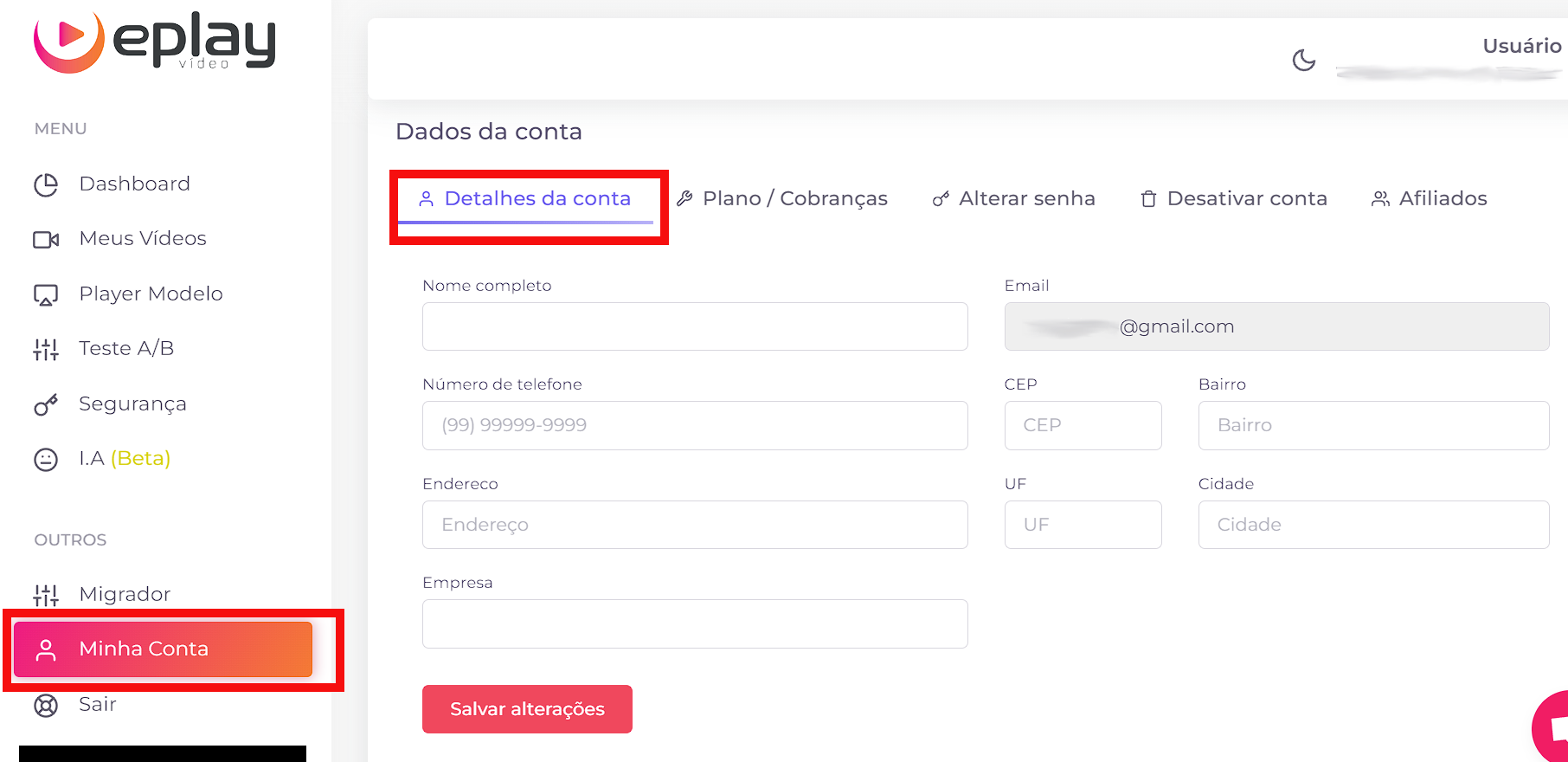Click the Meus Vídeos camera icon

[46, 239]
